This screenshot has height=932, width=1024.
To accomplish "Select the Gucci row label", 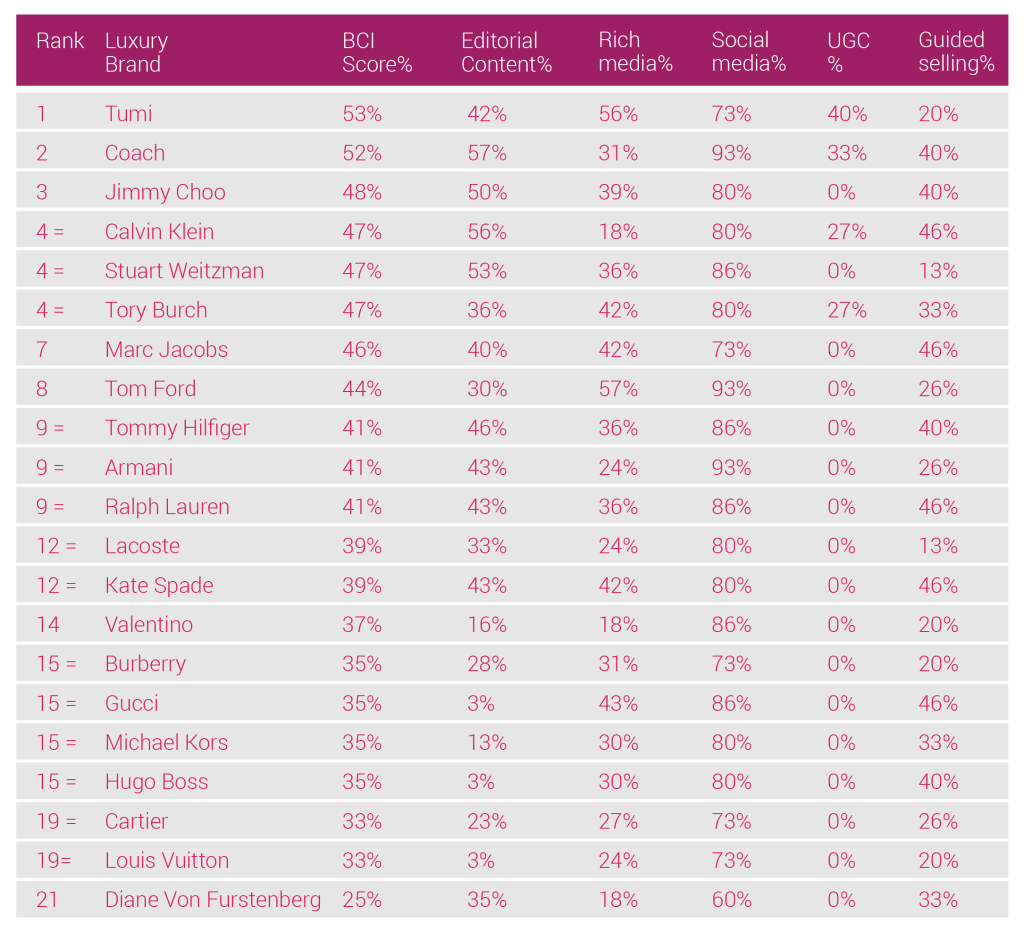I will 132,703.
